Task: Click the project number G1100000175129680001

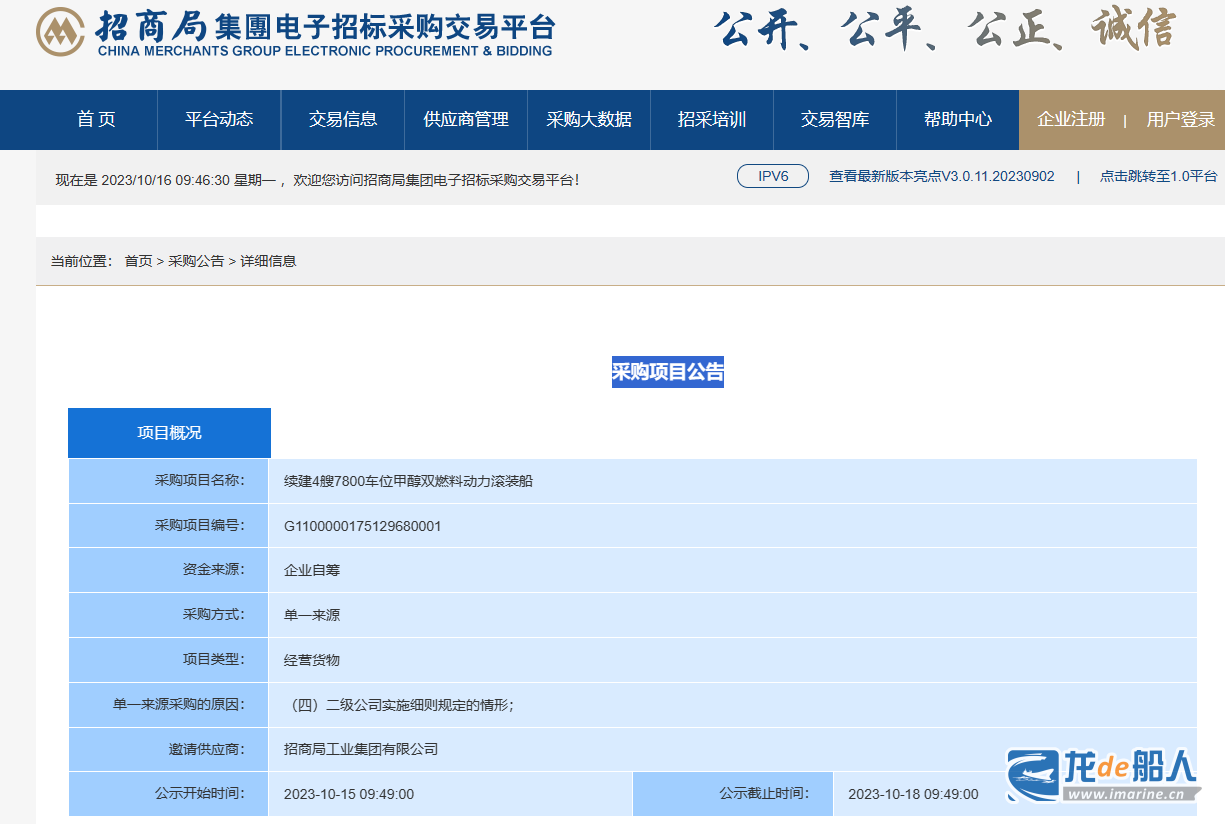Action: [x=362, y=526]
